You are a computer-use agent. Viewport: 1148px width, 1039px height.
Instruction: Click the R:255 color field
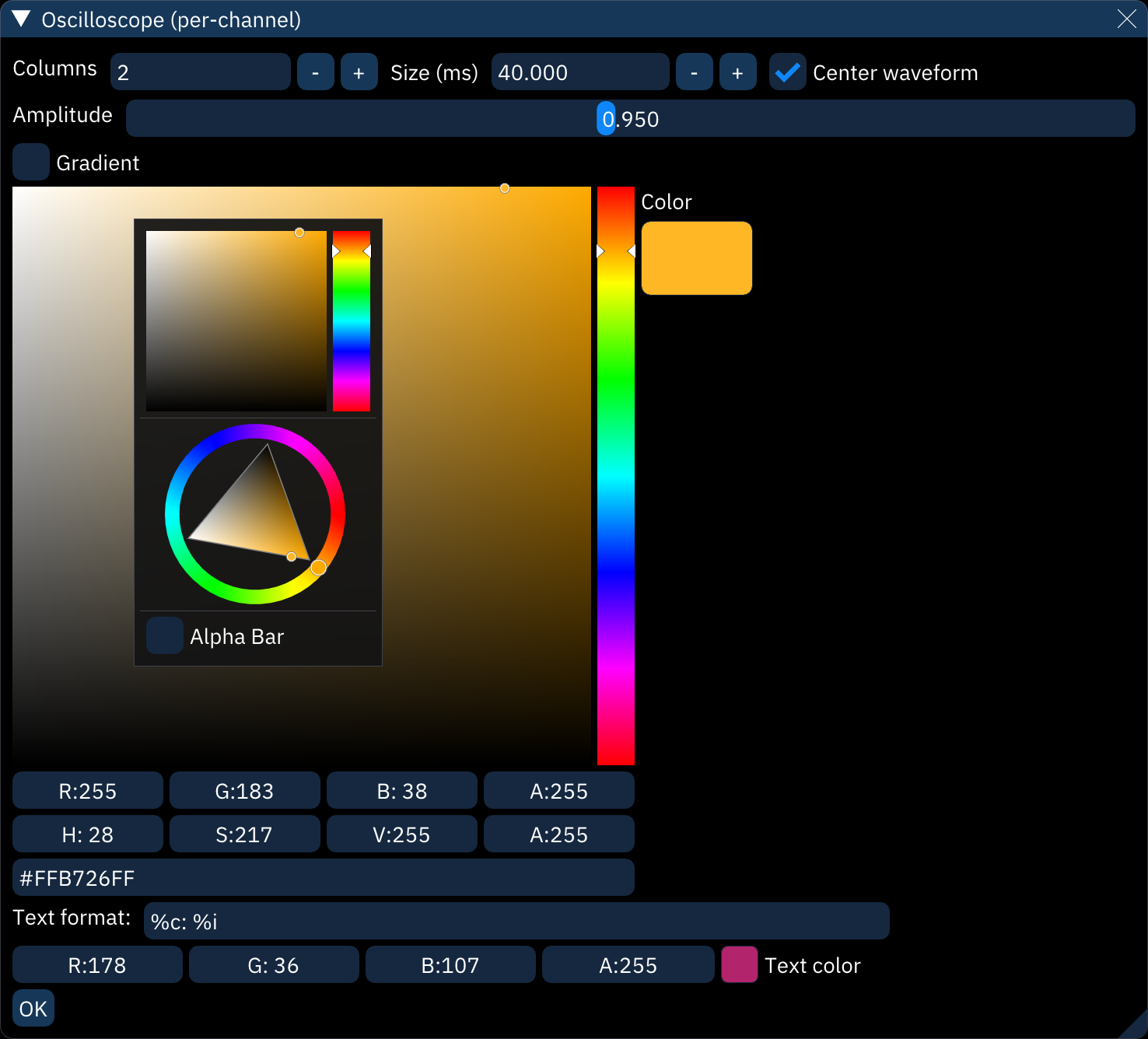[x=88, y=791]
